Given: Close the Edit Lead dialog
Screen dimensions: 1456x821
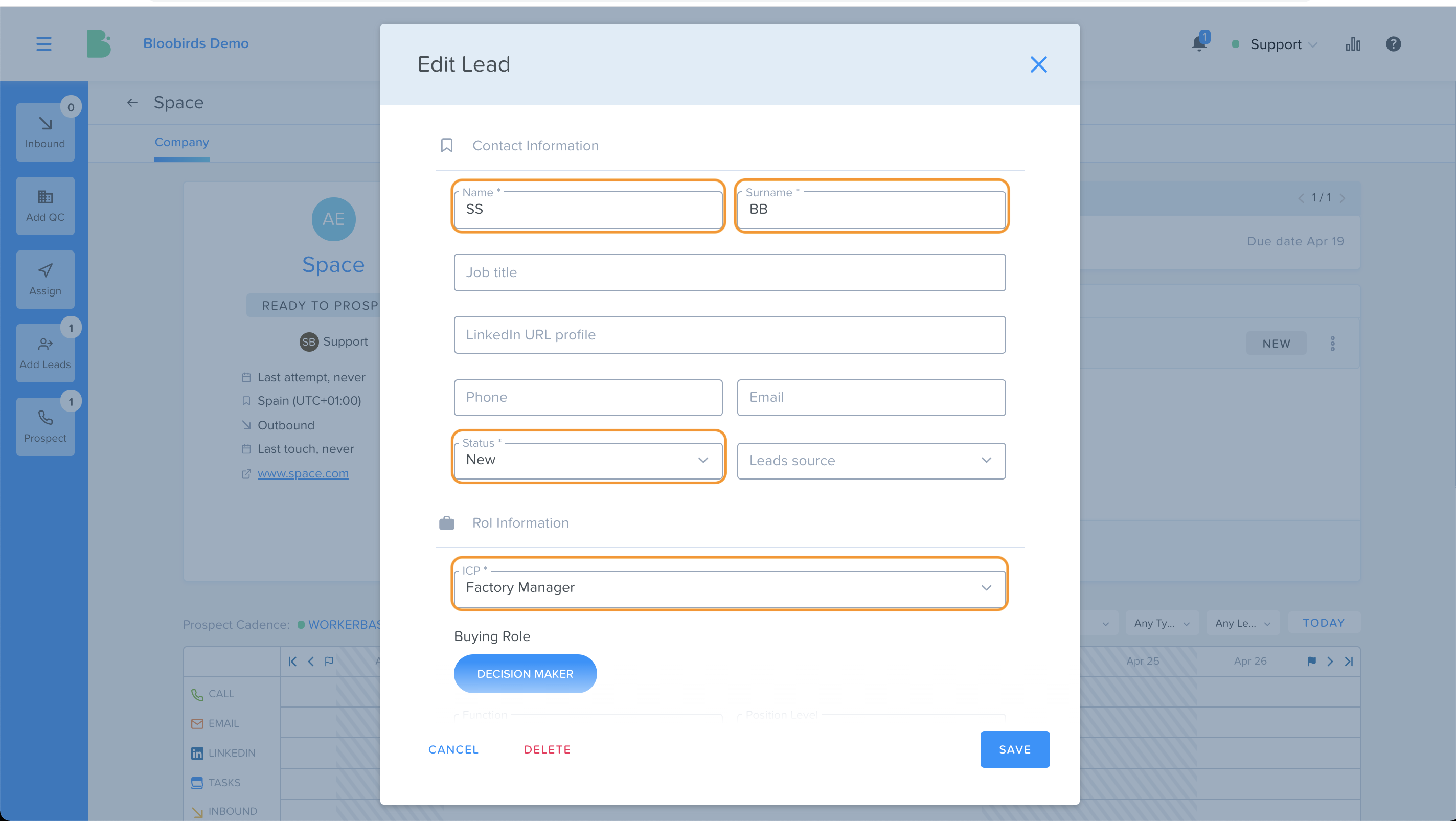Looking at the screenshot, I should (x=1038, y=64).
